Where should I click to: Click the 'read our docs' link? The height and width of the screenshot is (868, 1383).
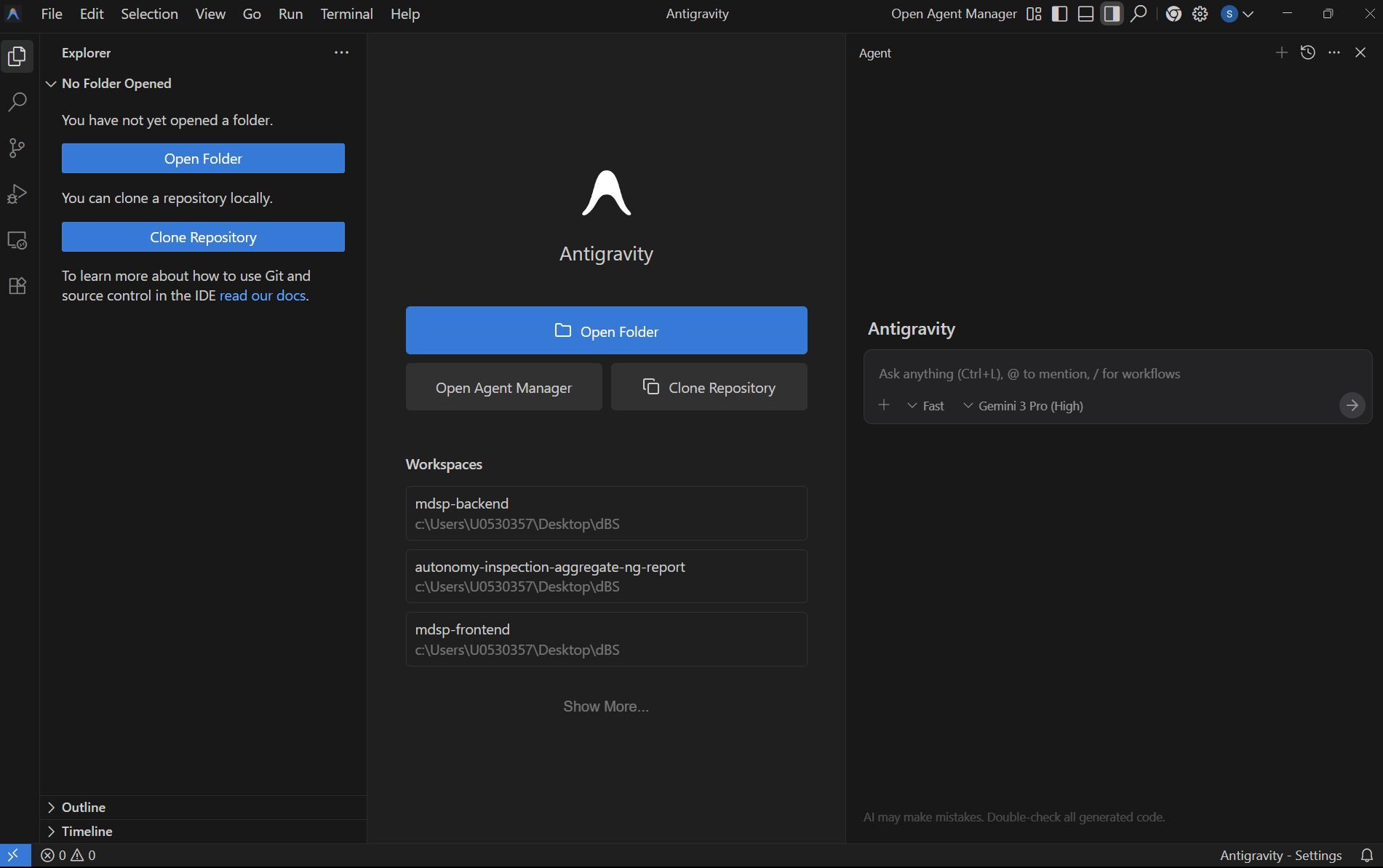[262, 295]
